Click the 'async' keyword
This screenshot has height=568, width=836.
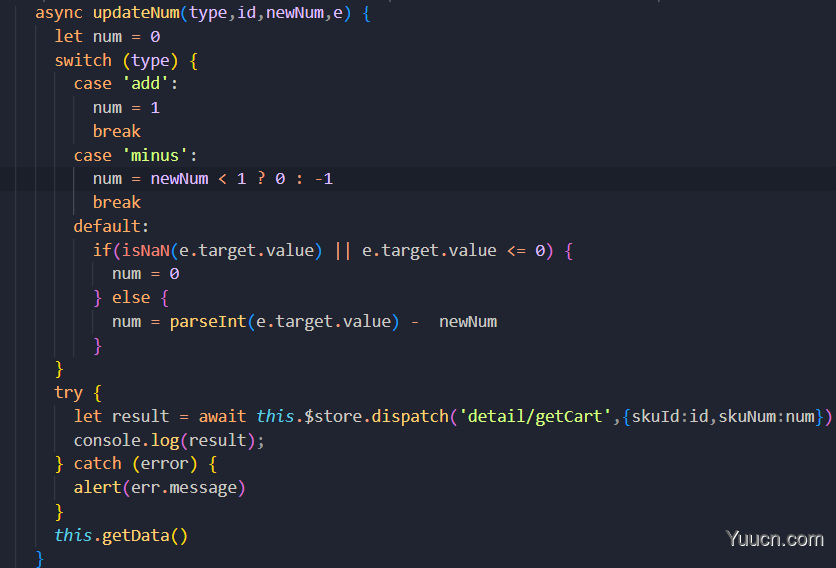click(x=59, y=13)
